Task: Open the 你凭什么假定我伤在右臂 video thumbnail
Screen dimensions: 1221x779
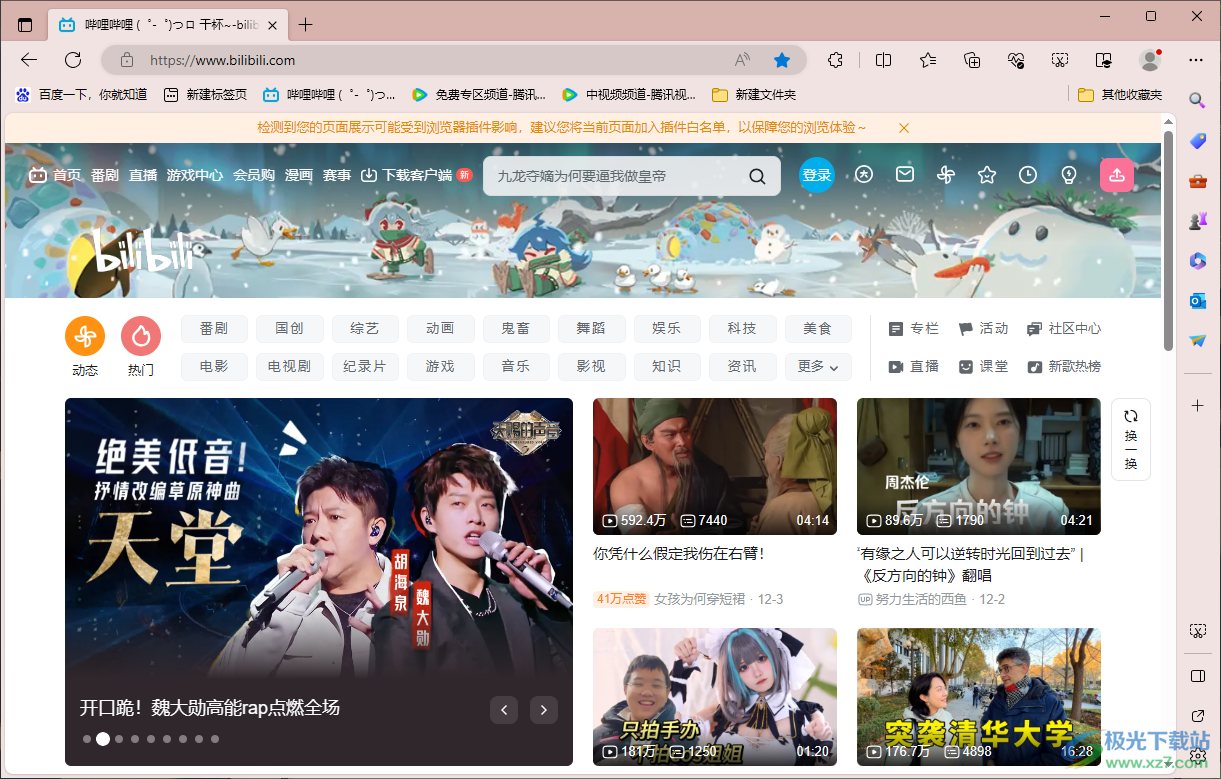Action: click(715, 467)
